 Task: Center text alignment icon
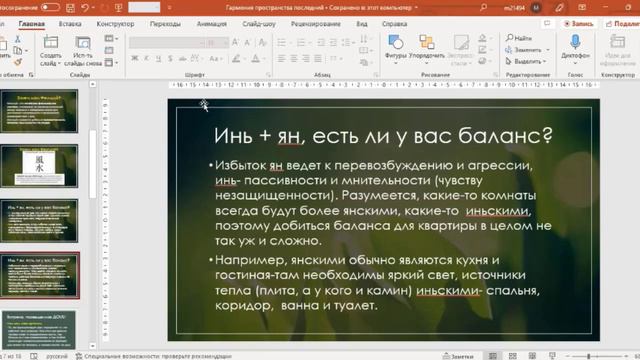(x=293, y=59)
